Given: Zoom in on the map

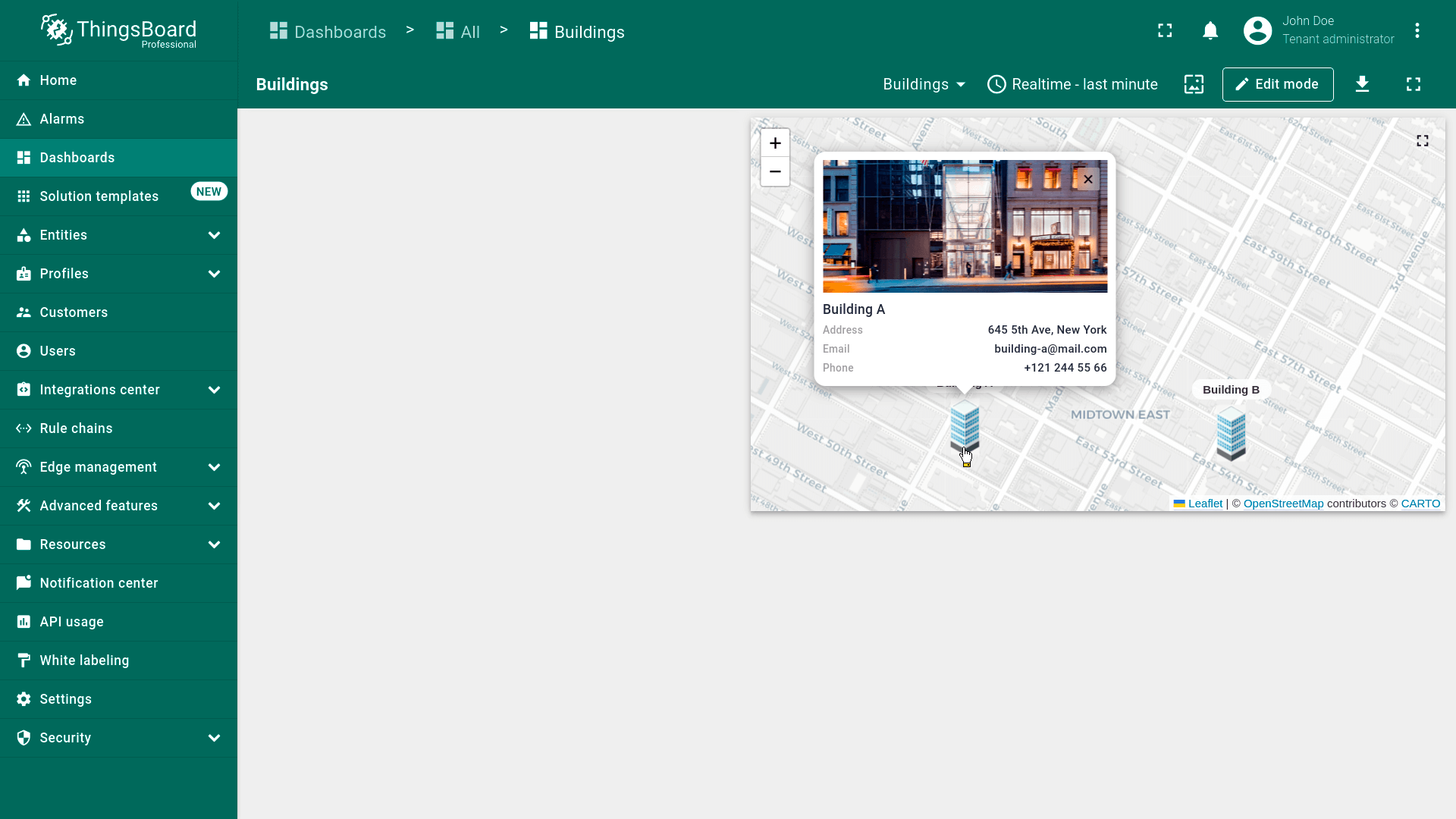Looking at the screenshot, I should tap(775, 143).
